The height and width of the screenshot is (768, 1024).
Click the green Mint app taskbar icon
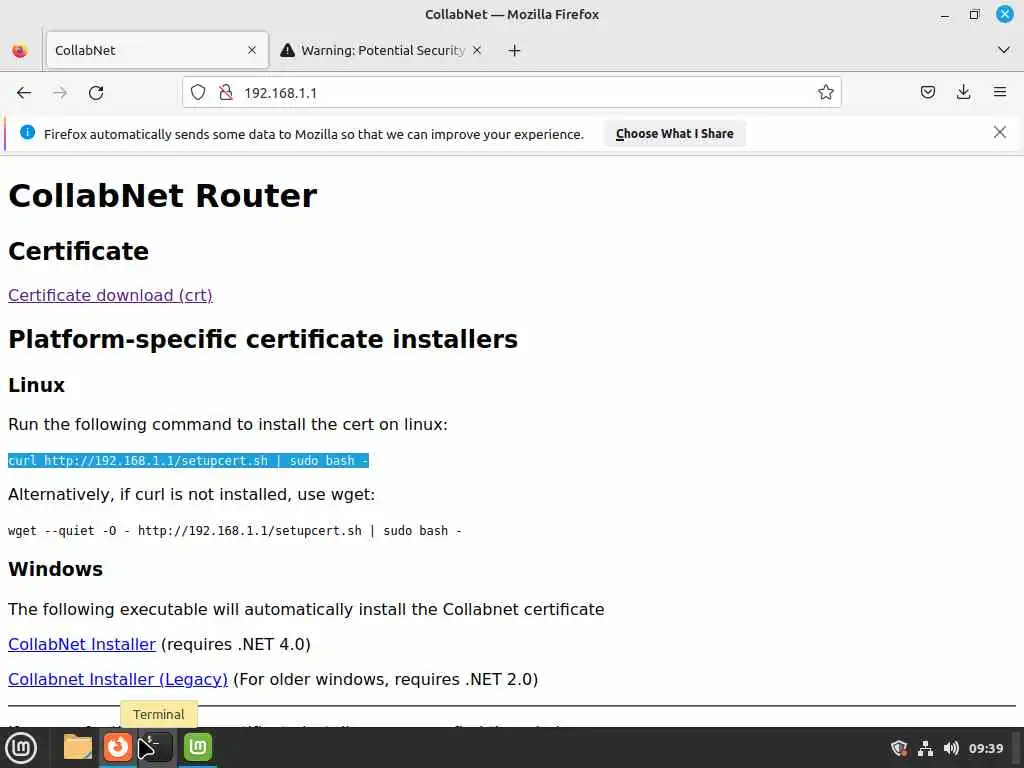pyautogui.click(x=198, y=747)
